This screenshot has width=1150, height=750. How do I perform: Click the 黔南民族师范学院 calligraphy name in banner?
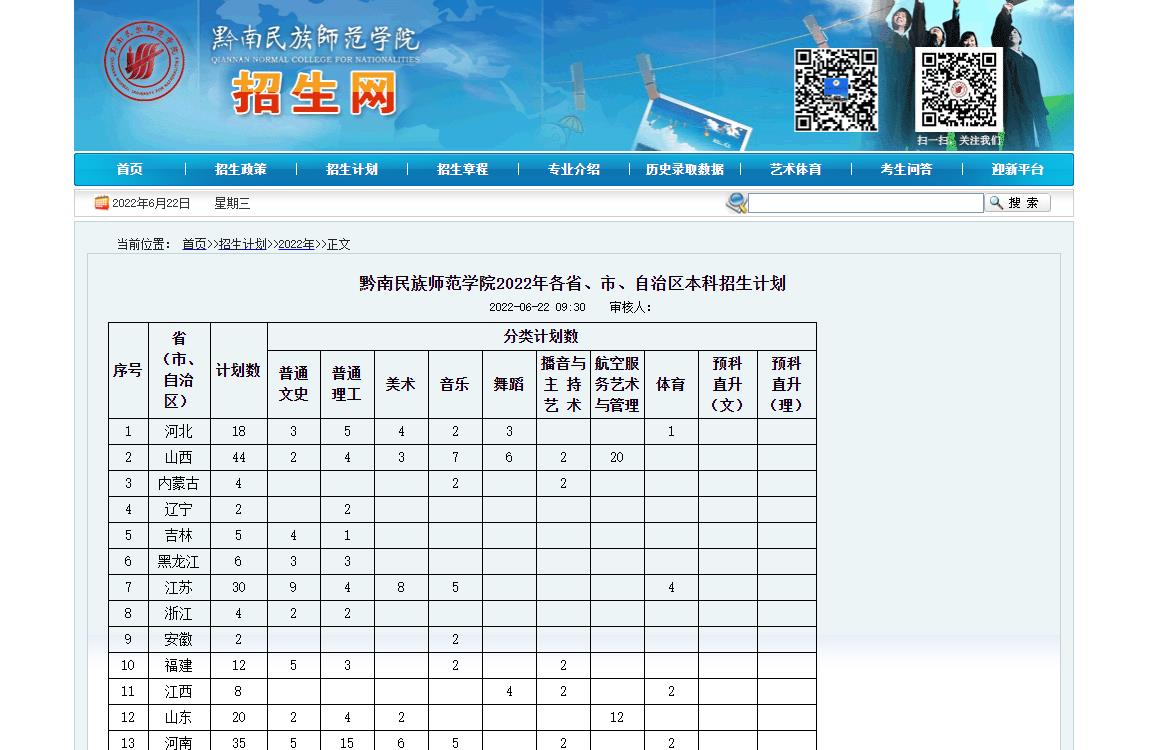coord(315,37)
